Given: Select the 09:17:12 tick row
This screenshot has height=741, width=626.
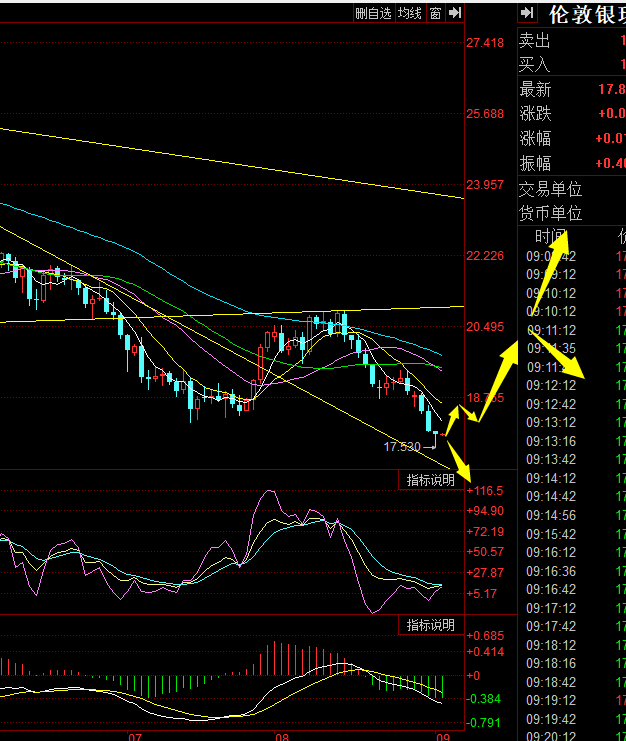Looking at the screenshot, I should [x=572, y=609].
